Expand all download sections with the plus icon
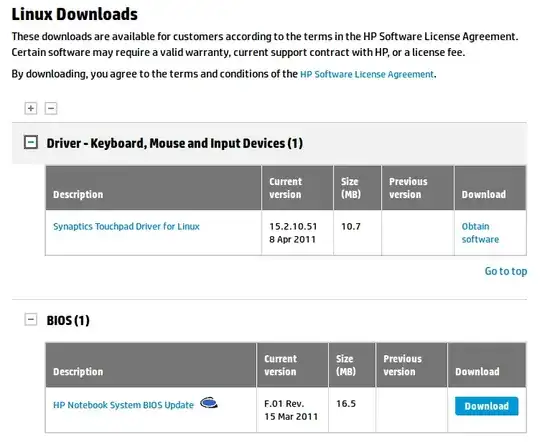Screen dimensions: 540x442 [31, 109]
